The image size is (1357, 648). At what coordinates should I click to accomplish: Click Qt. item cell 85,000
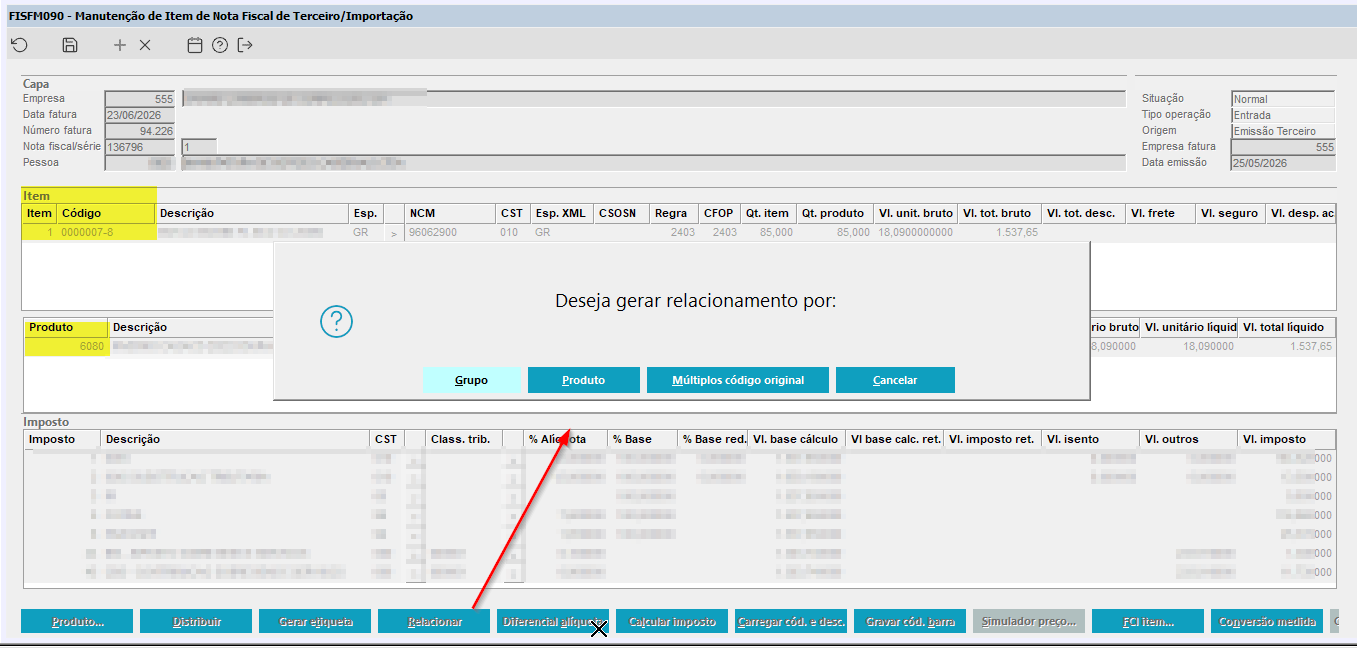(x=769, y=232)
